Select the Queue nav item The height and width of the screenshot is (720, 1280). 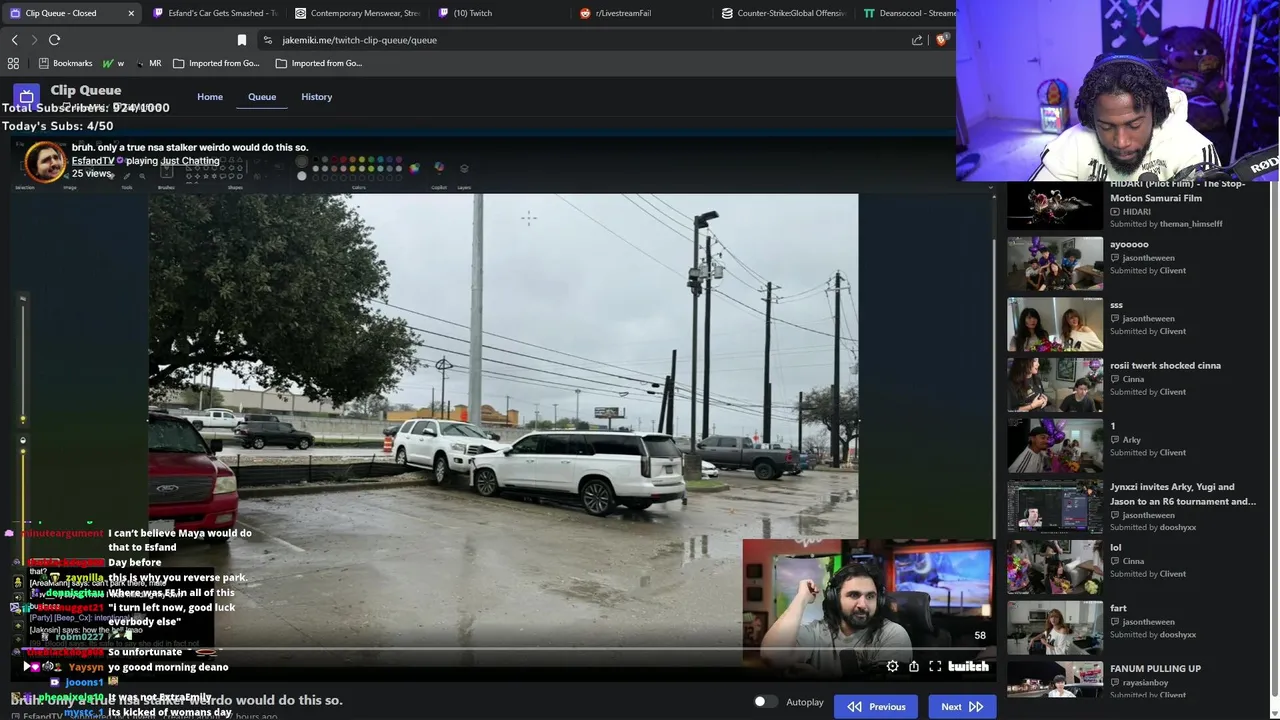click(262, 97)
